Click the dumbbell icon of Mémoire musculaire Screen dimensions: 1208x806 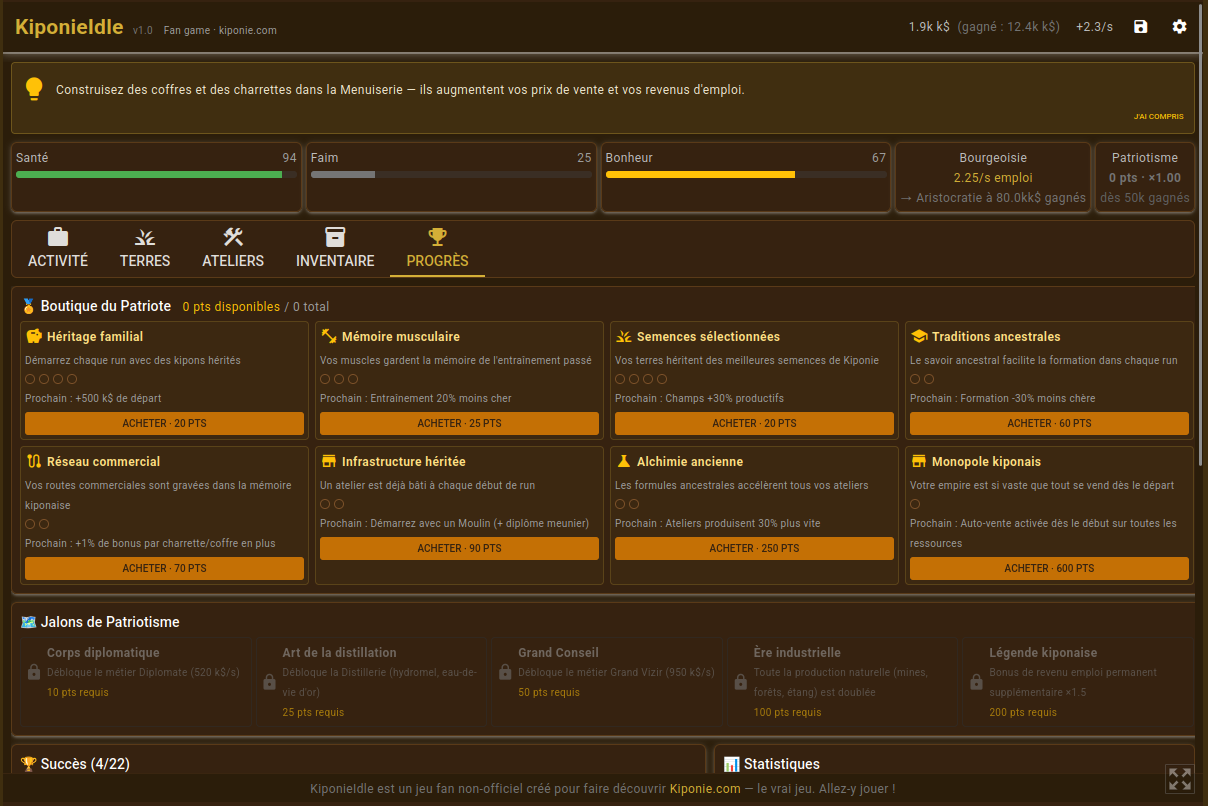[x=329, y=336]
